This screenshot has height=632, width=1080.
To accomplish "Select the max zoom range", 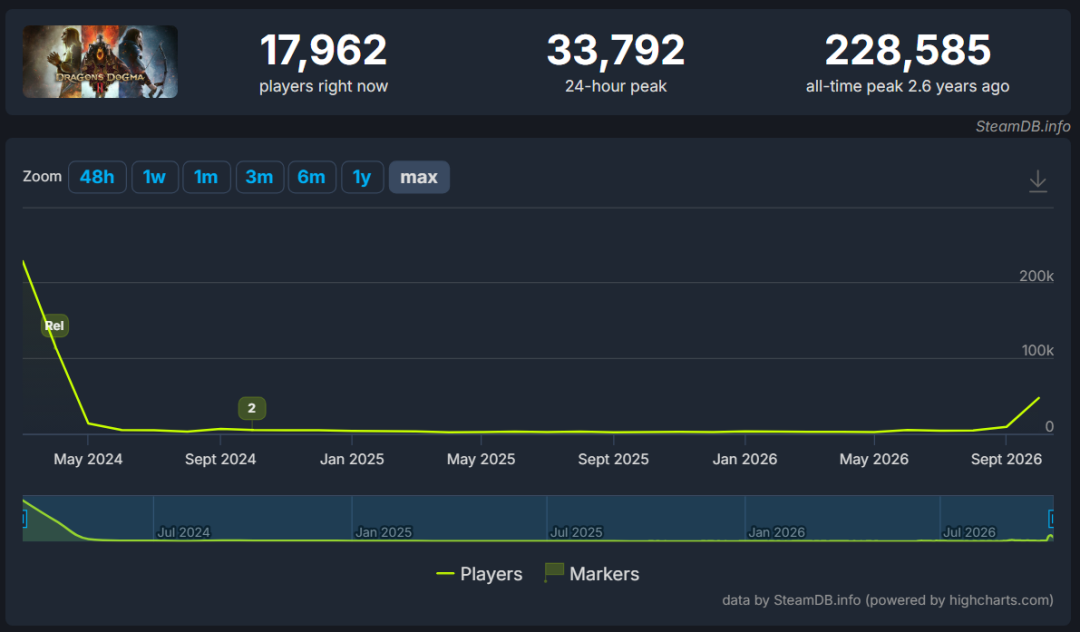I will [419, 177].
